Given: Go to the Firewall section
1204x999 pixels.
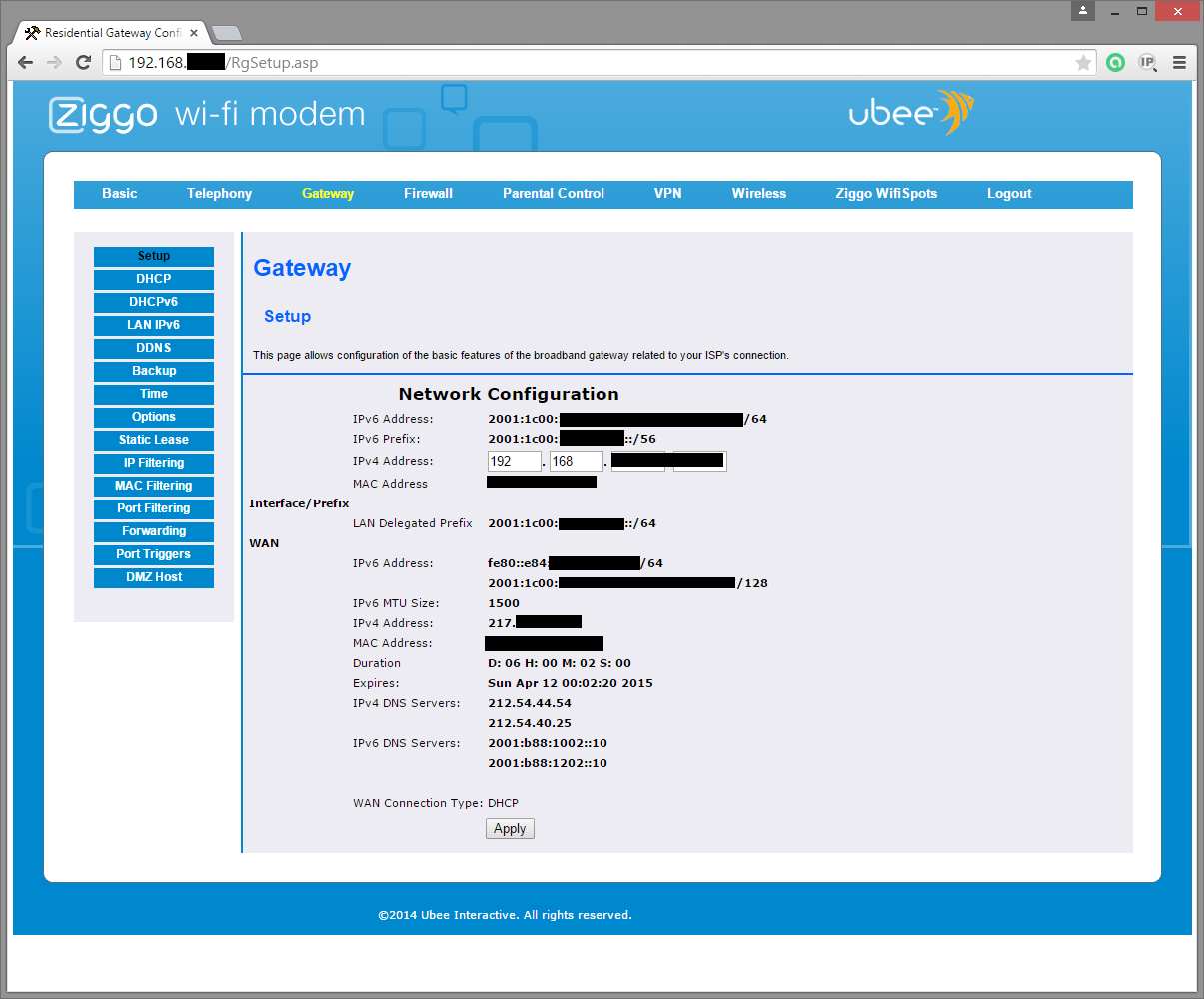Looking at the screenshot, I should [428, 194].
